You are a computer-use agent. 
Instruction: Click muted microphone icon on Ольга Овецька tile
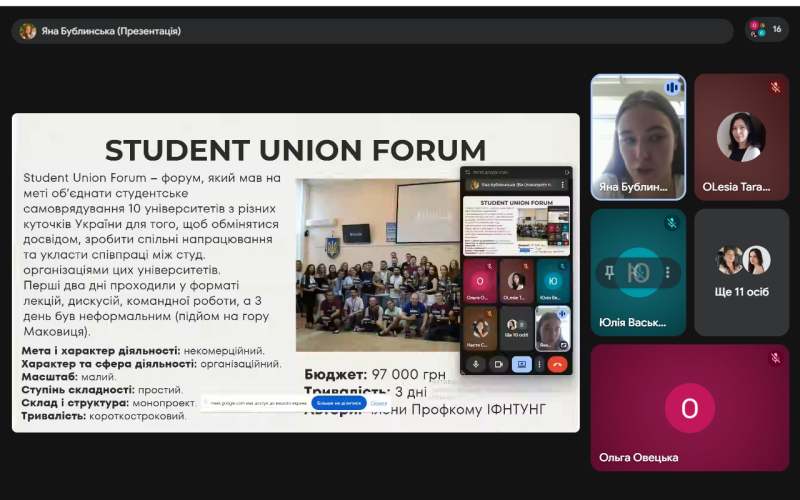coord(776,358)
